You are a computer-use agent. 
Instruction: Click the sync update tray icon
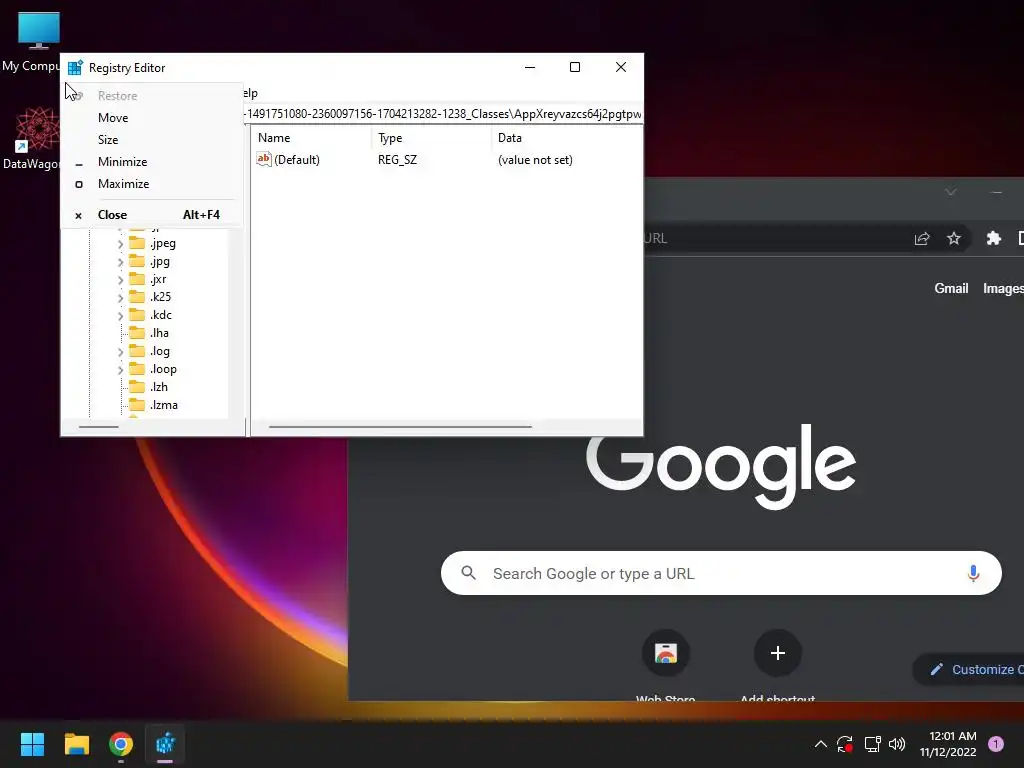(x=845, y=744)
